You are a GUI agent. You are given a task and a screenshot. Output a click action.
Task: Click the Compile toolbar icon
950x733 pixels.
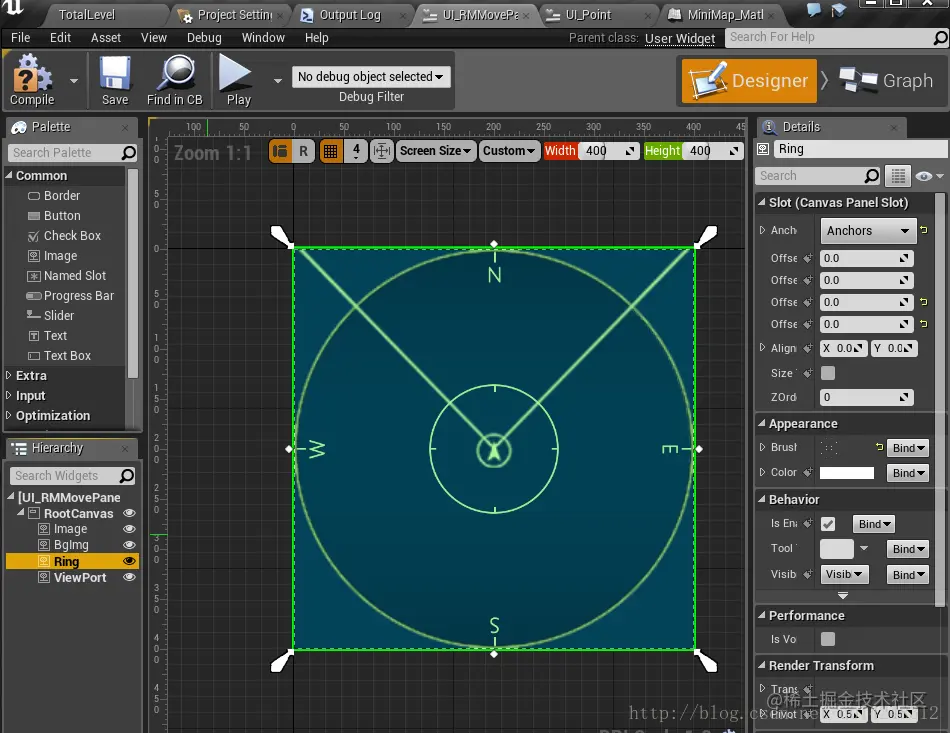click(31, 78)
